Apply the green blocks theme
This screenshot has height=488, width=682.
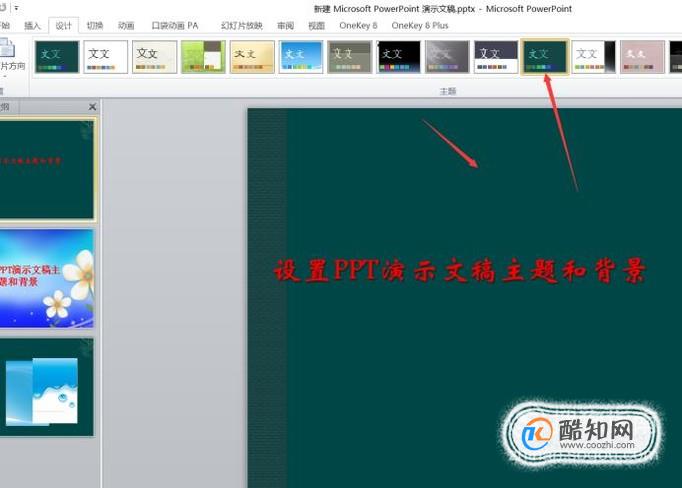tap(204, 57)
